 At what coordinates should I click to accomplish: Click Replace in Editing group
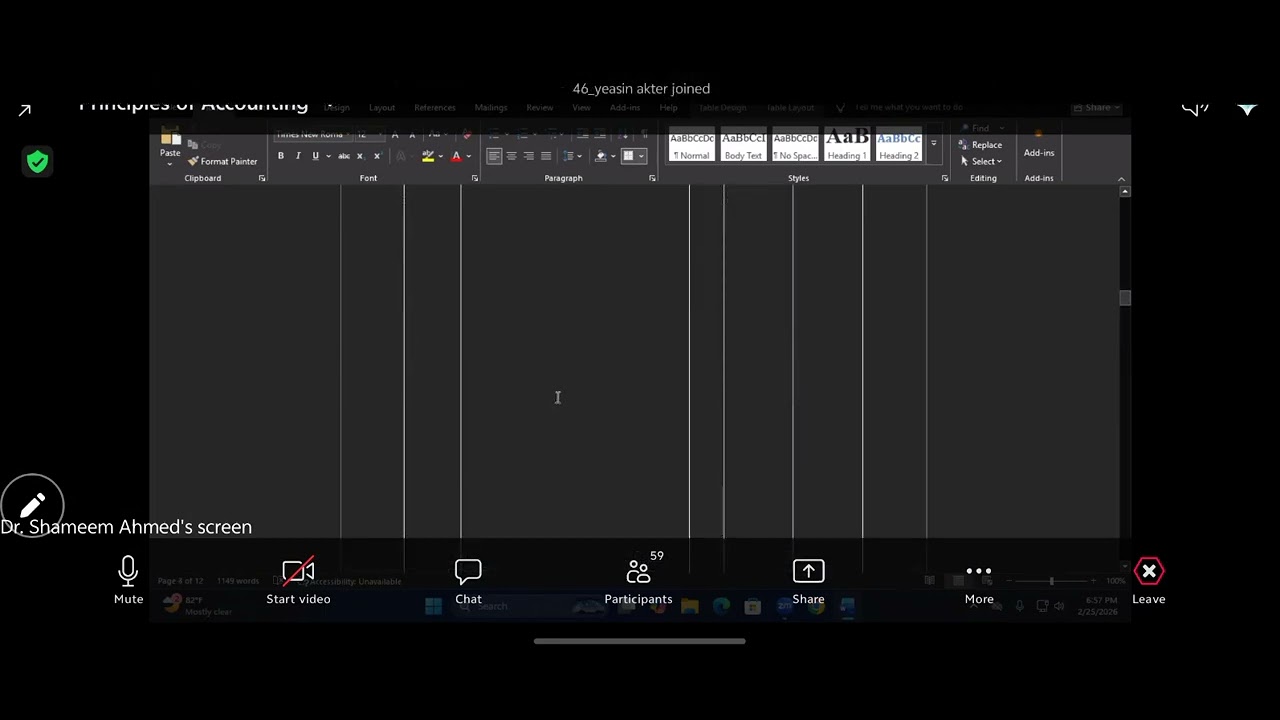(980, 145)
